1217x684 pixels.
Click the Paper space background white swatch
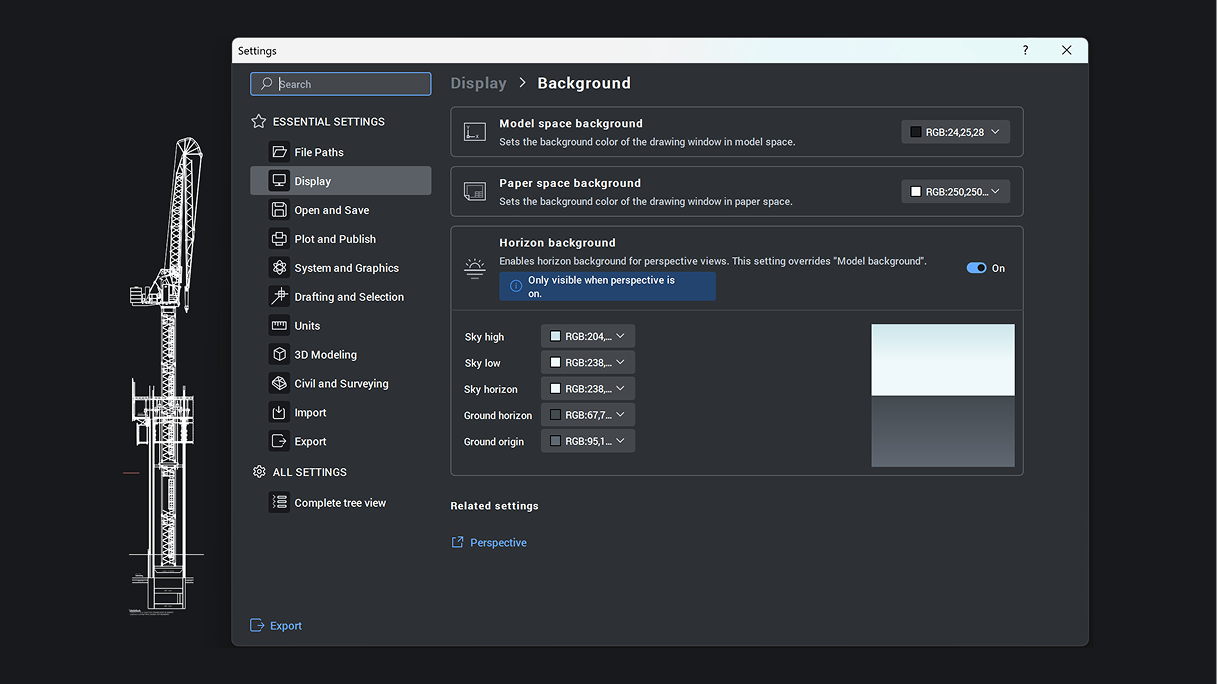click(915, 191)
